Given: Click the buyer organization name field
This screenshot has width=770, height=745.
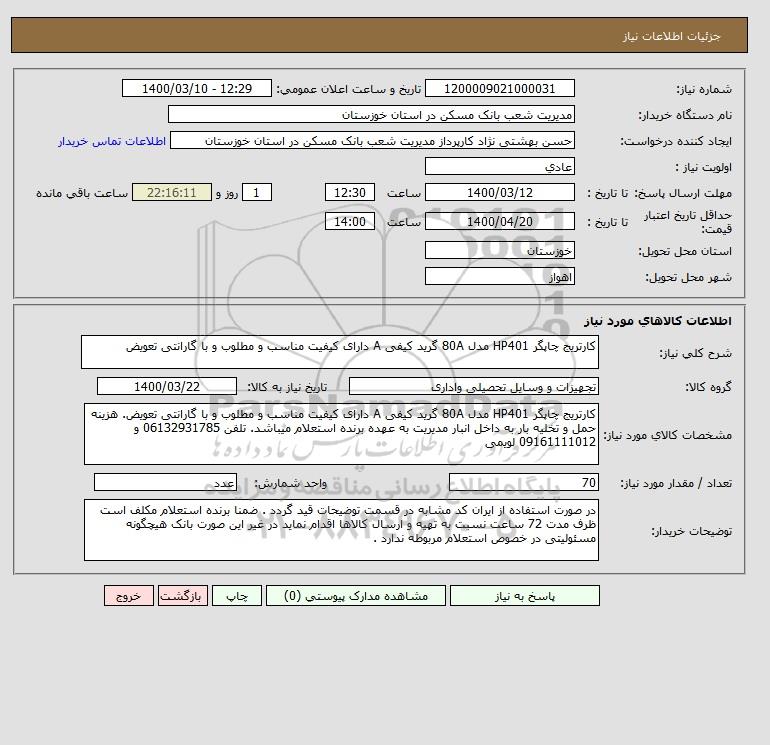Looking at the screenshot, I should tap(371, 114).
